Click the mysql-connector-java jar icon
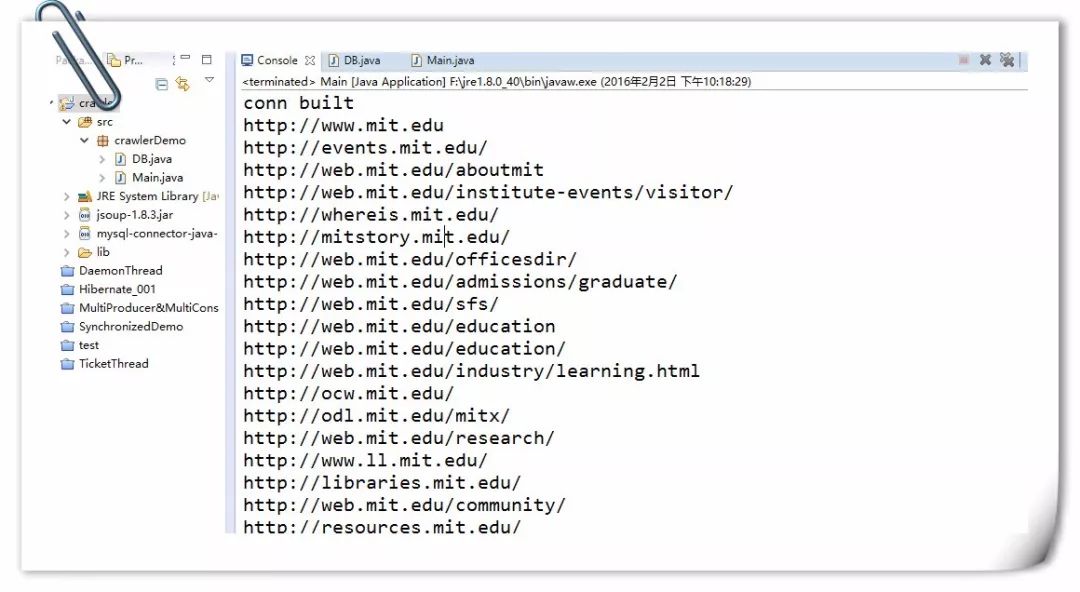The image size is (1080, 592). click(85, 234)
